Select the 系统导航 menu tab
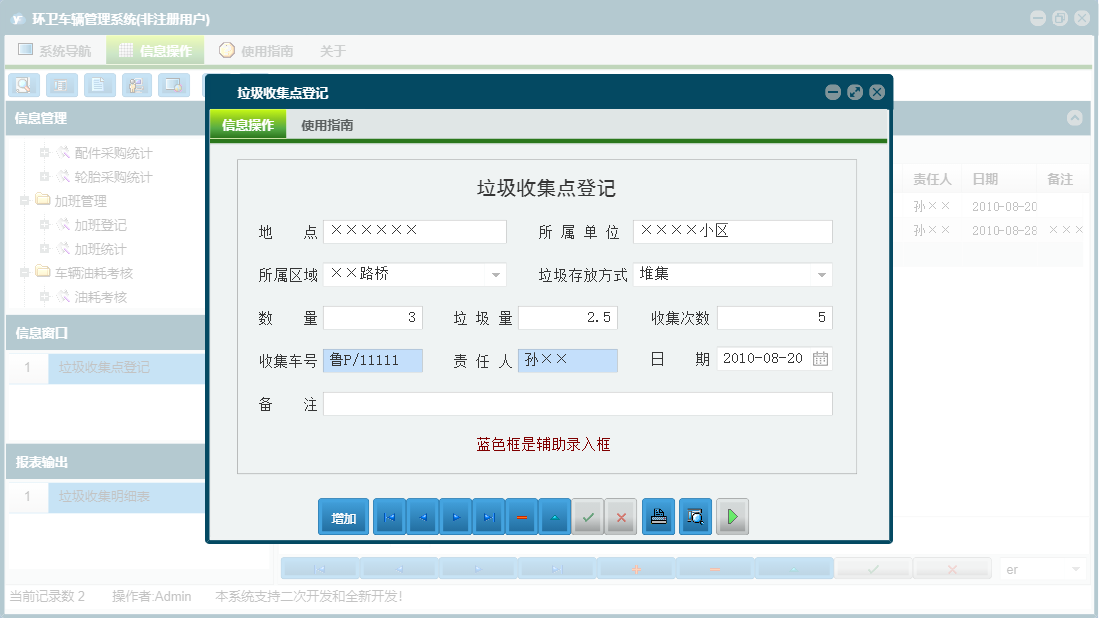This screenshot has height=618, width=1099. pos(60,48)
